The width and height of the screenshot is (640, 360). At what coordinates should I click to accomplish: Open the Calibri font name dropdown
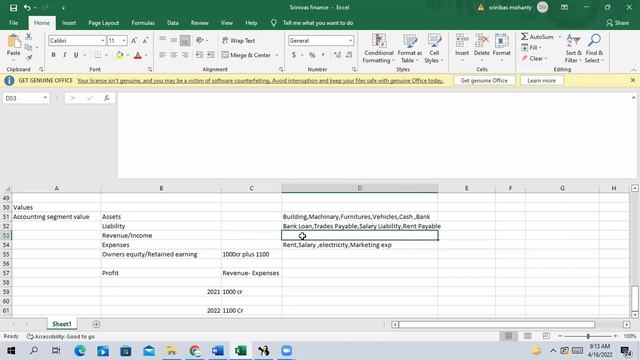tap(102, 40)
